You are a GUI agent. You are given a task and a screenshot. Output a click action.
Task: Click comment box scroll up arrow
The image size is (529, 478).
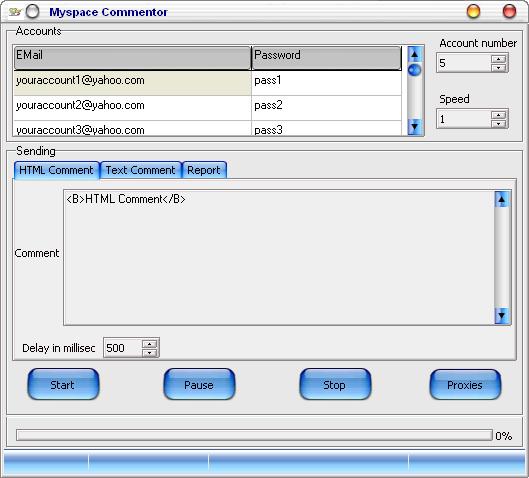click(x=502, y=199)
